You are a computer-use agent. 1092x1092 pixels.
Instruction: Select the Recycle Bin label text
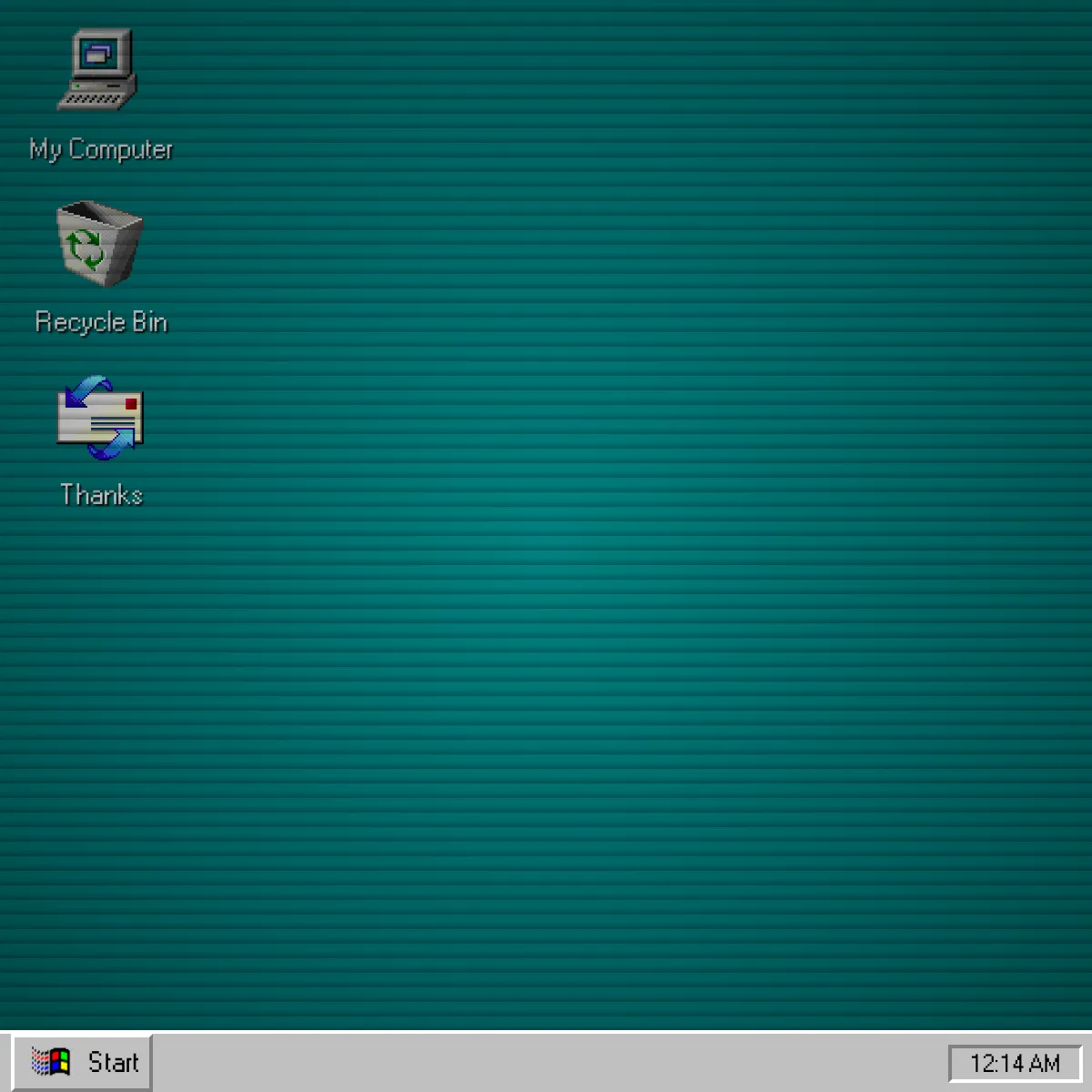pyautogui.click(x=100, y=321)
